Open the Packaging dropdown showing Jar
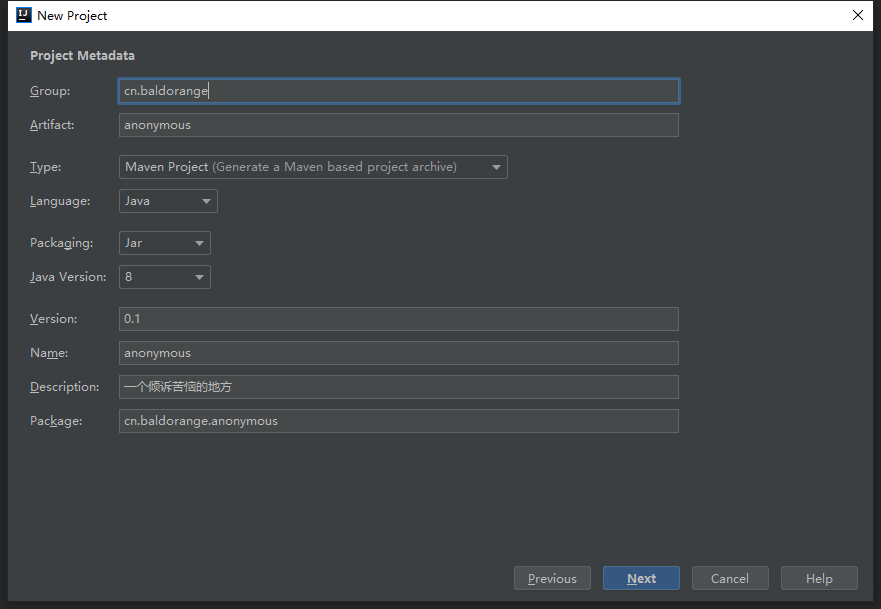The width and height of the screenshot is (881, 609). 165,243
